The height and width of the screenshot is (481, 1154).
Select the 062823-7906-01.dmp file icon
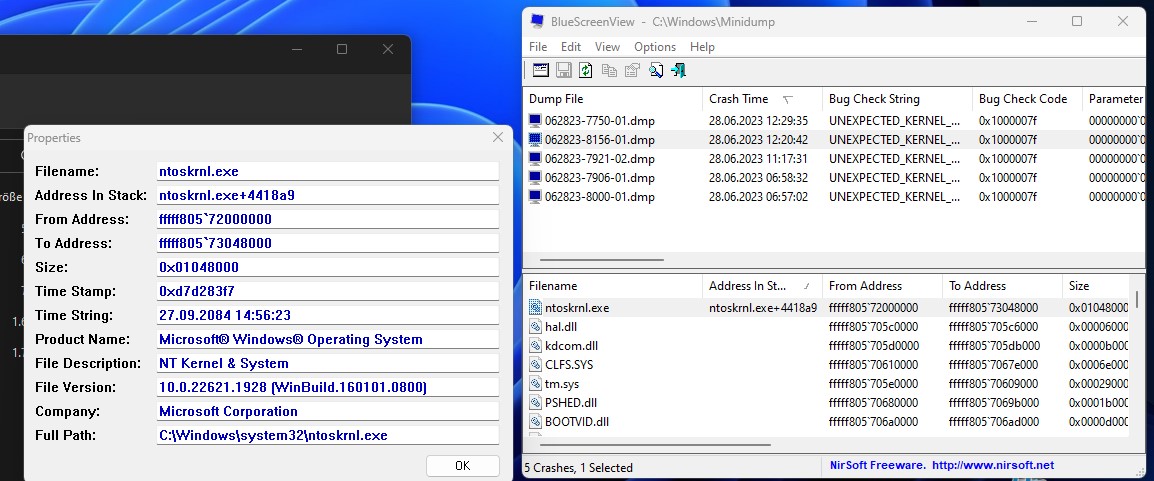(x=535, y=178)
